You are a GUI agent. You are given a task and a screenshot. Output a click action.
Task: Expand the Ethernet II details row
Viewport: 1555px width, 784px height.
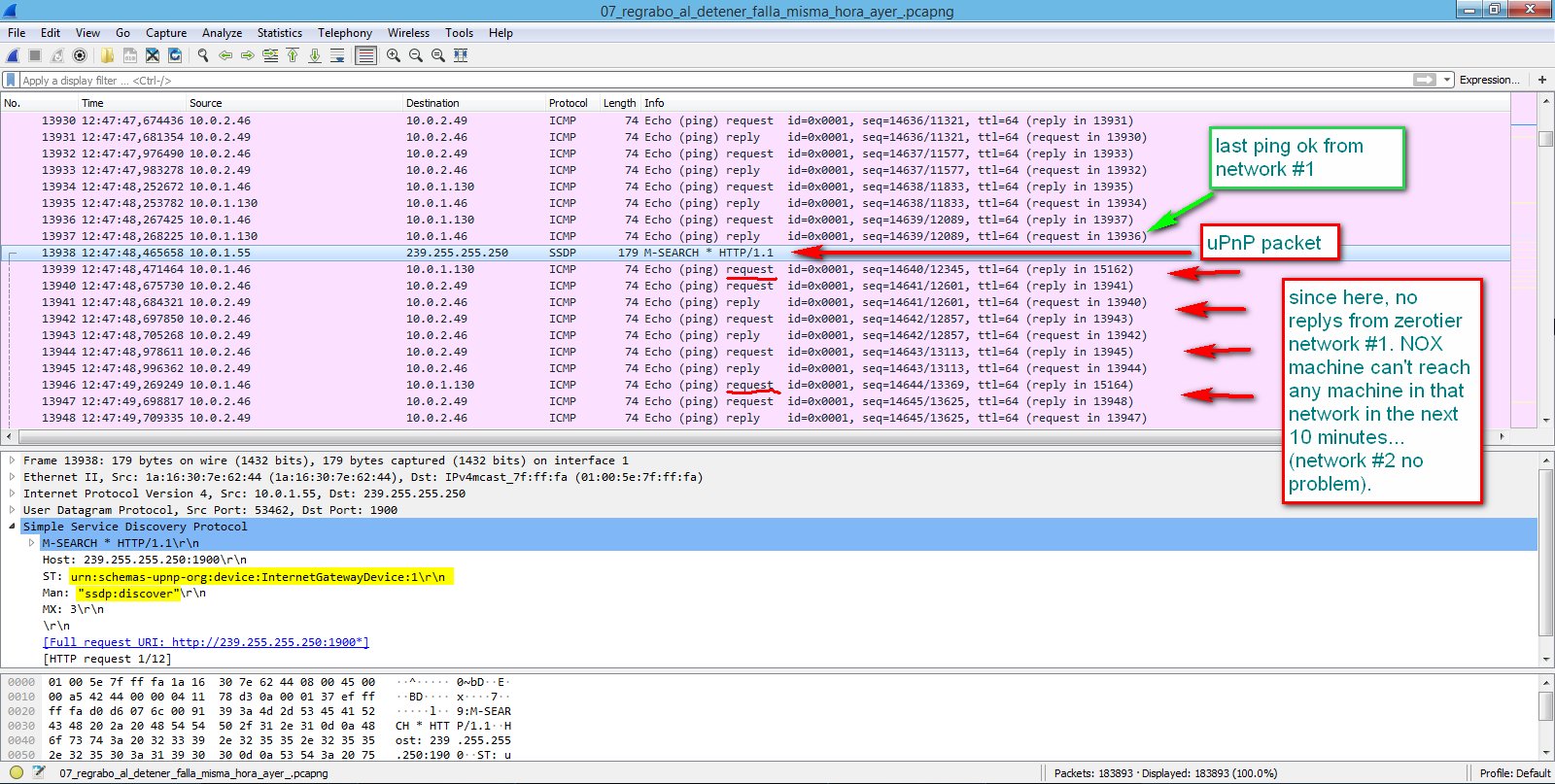click(x=12, y=477)
